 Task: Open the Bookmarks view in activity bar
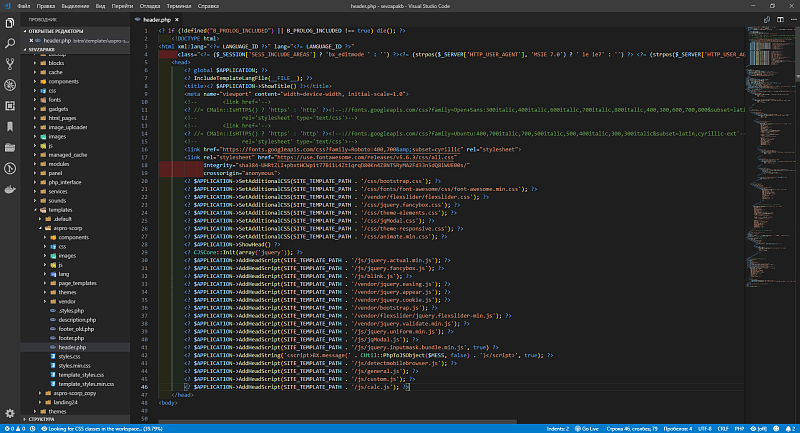coord(10,127)
